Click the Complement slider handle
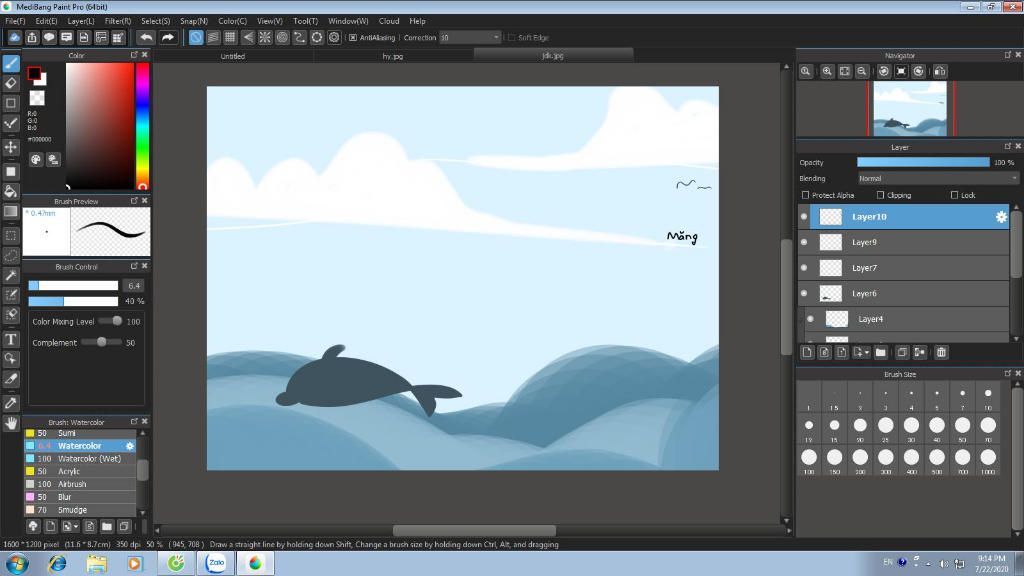 coord(101,342)
